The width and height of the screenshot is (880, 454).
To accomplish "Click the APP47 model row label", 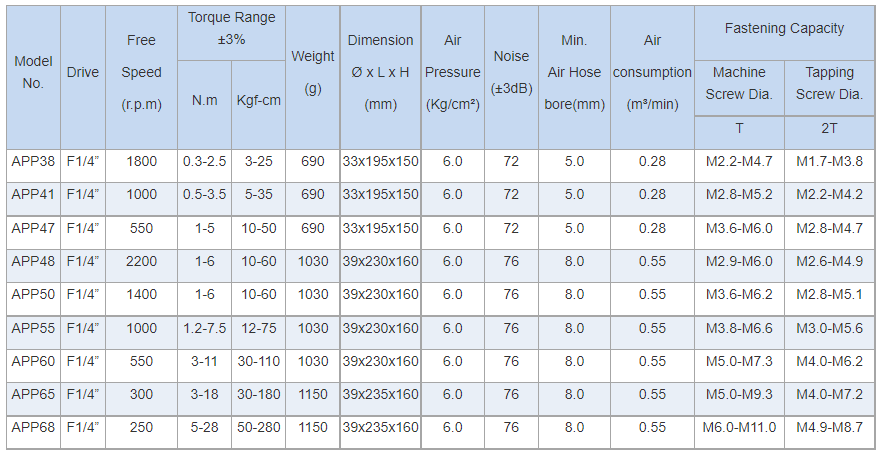I will point(33,228).
